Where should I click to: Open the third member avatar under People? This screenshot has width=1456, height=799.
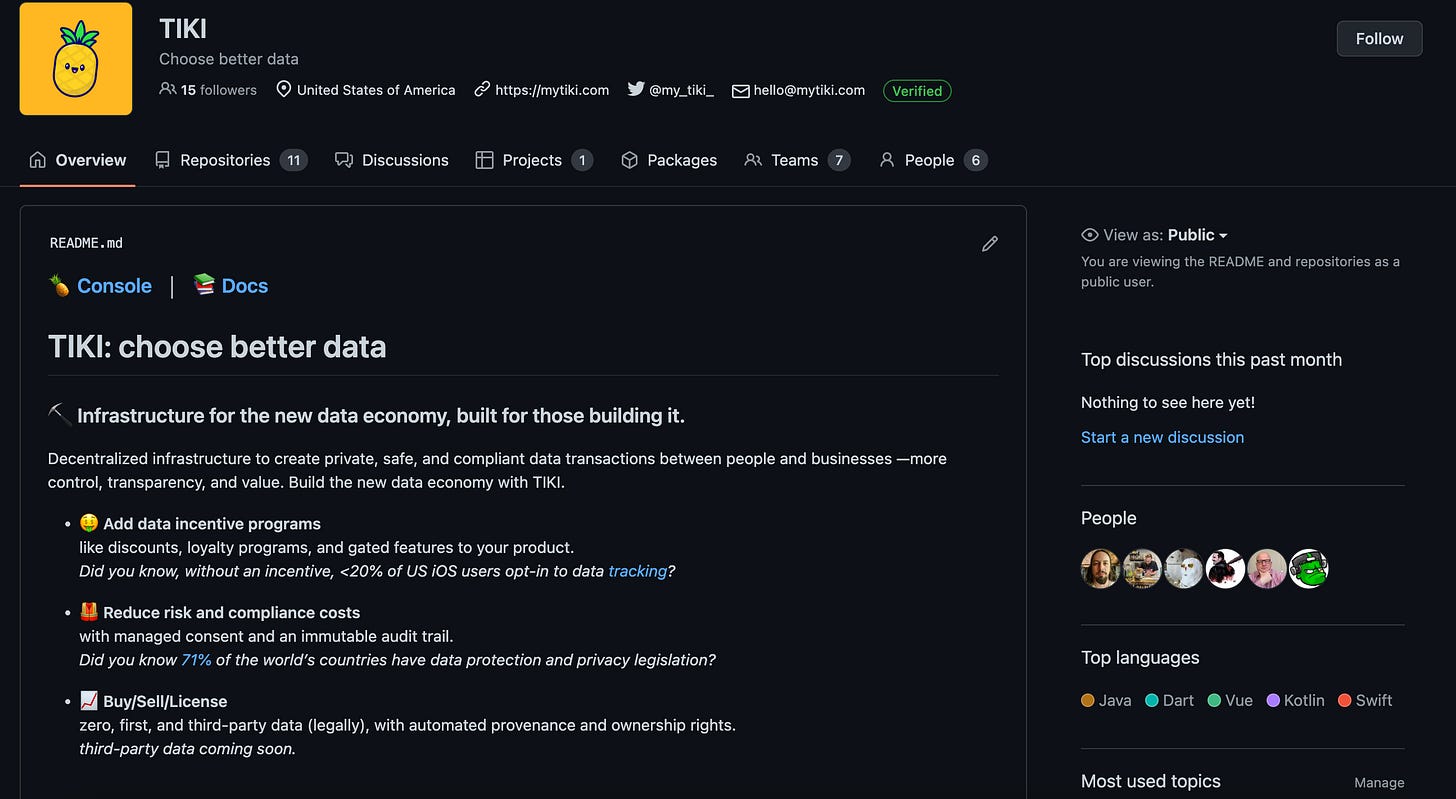(1184, 569)
